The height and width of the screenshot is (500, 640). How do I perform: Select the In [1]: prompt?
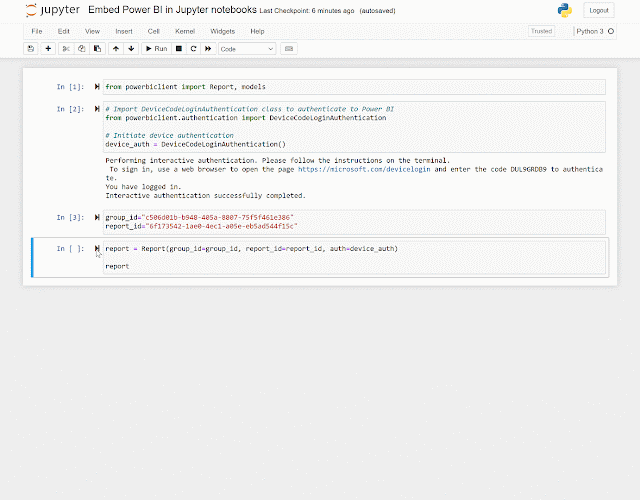point(70,87)
